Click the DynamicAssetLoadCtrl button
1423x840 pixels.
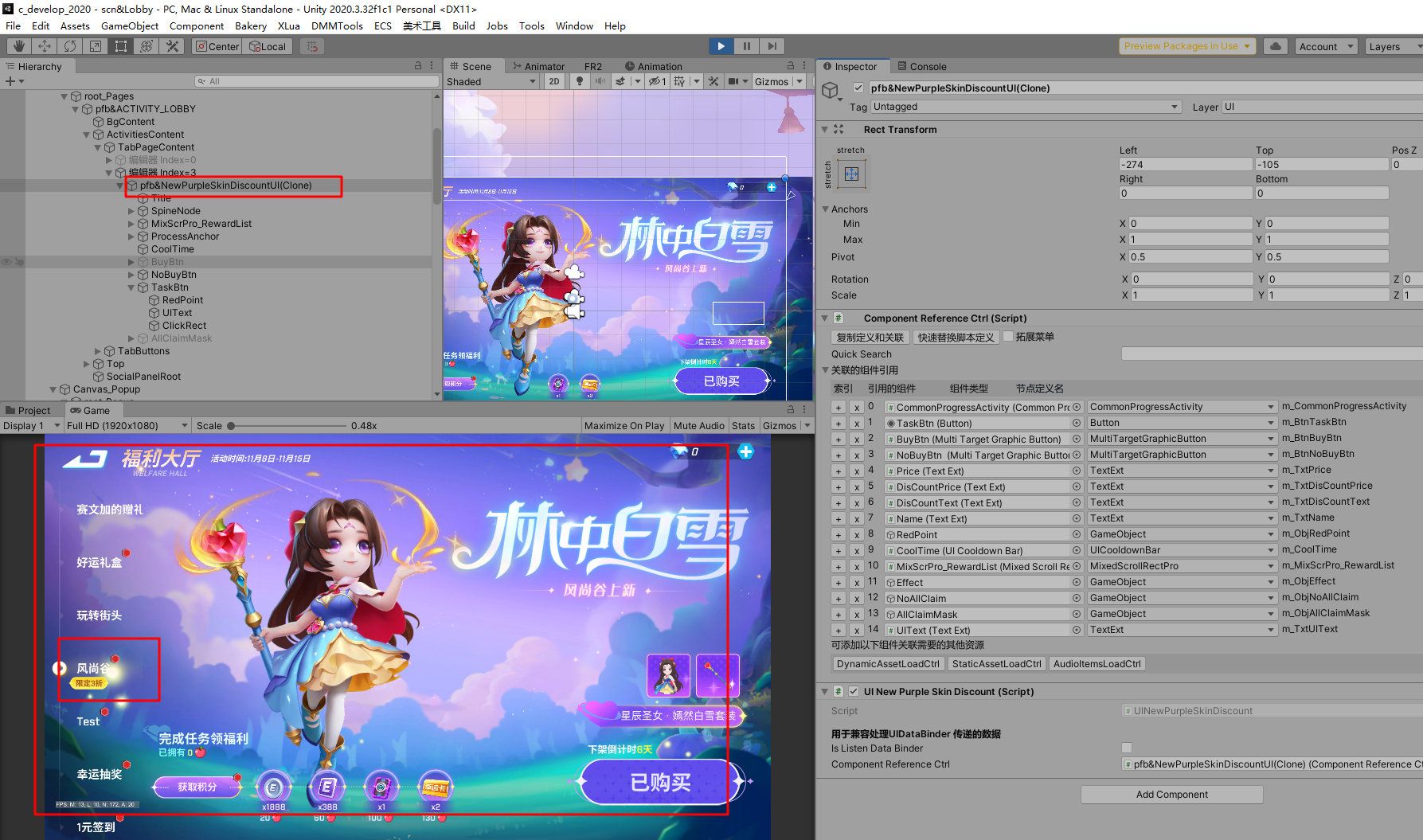(888, 663)
